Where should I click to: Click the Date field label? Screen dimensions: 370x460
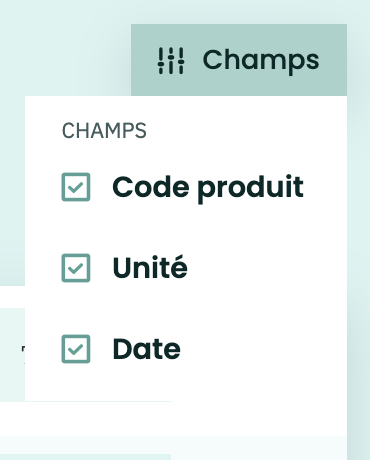(x=147, y=349)
